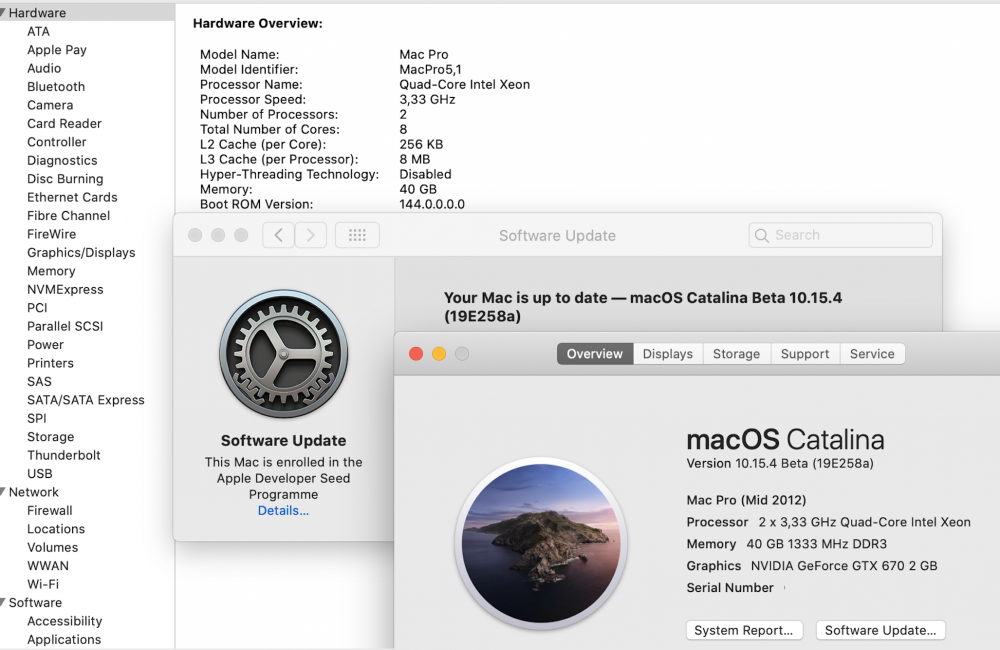Image resolution: width=1000 pixels, height=650 pixels.
Task: Select Storage in the System Report sidebar
Action: [50, 437]
